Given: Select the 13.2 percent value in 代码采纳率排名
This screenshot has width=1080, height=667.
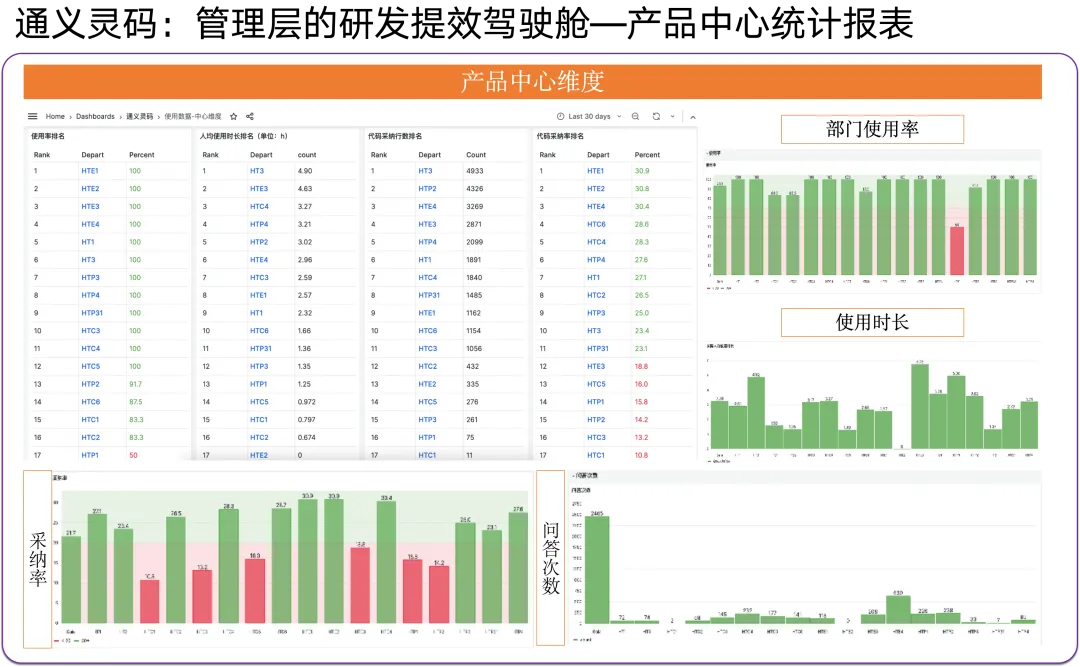Looking at the screenshot, I should coord(641,438).
